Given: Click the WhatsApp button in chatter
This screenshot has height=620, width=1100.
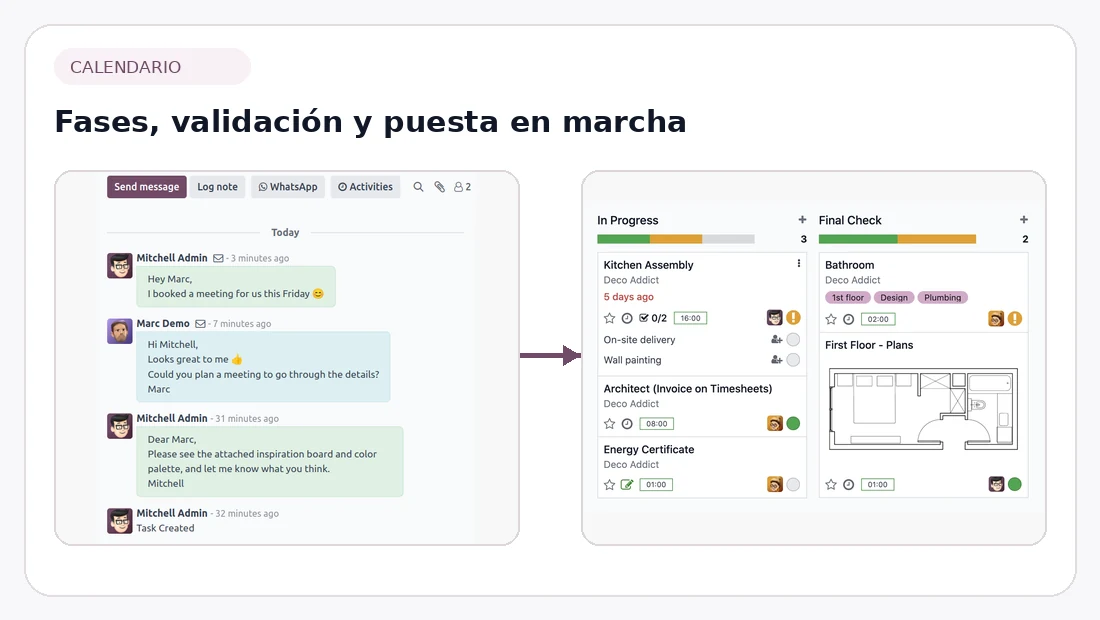Looking at the screenshot, I should [288, 187].
